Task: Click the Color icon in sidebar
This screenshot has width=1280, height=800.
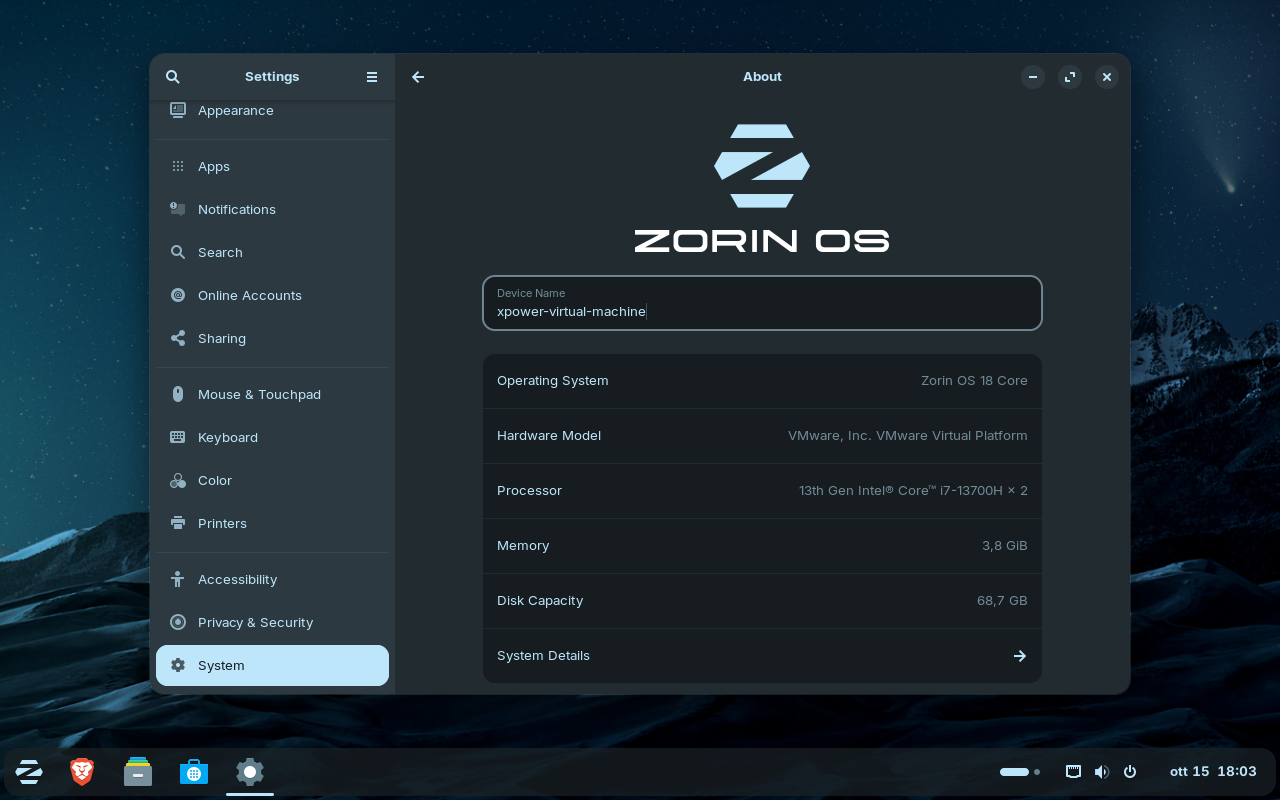Action: coord(178,480)
